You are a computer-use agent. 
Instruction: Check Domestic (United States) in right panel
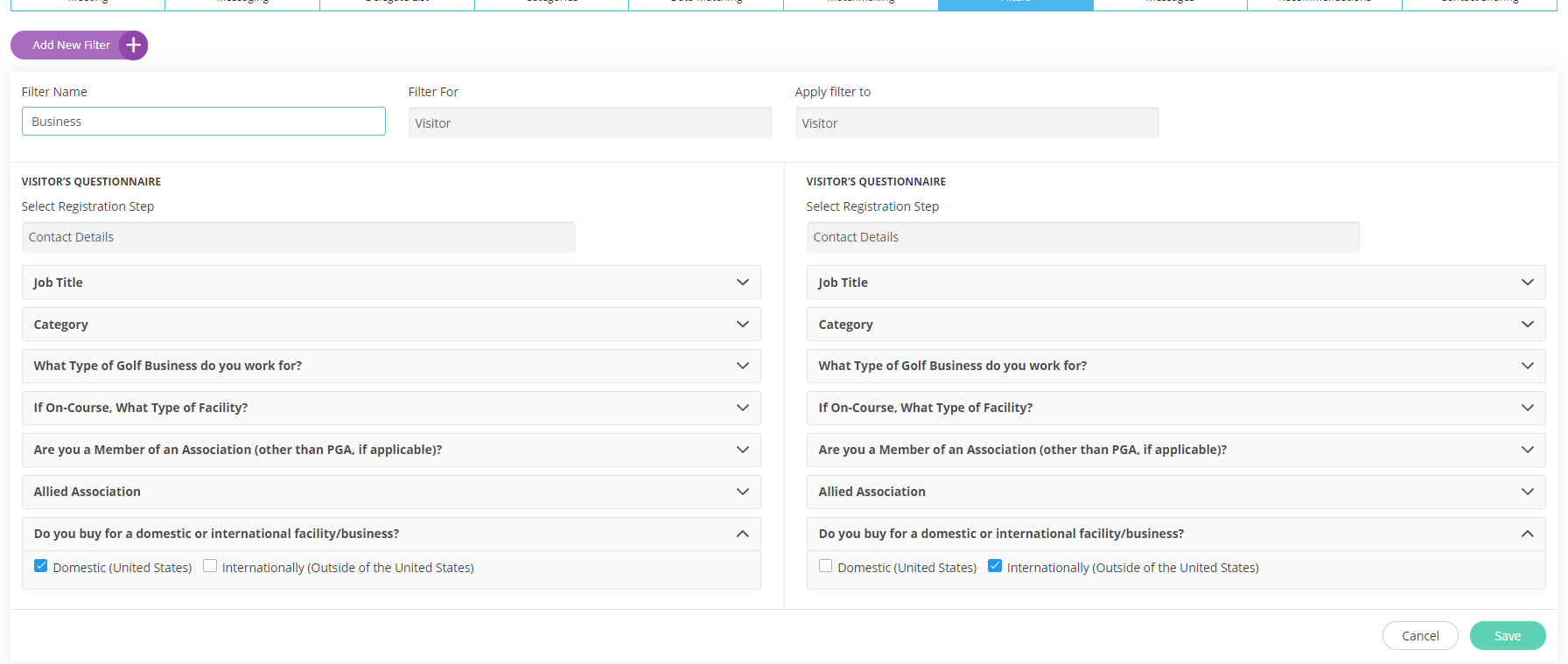pos(825,566)
